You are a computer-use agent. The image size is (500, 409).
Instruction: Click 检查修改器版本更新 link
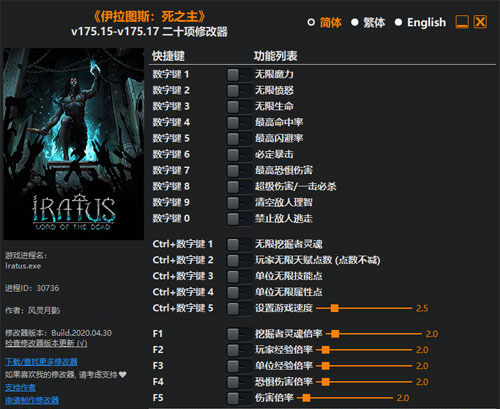coord(46,343)
